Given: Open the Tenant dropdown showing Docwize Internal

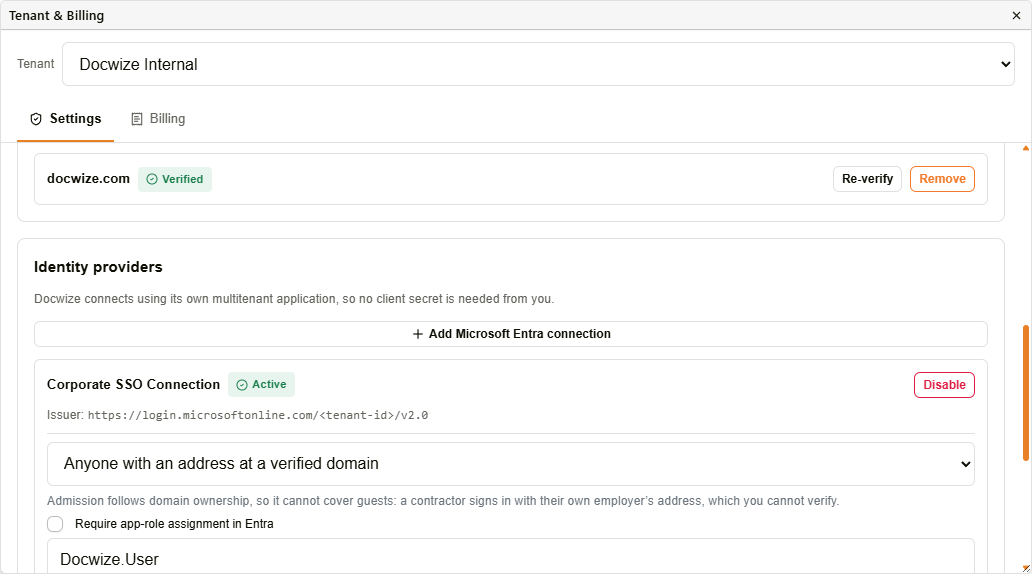Looking at the screenshot, I should (x=538, y=64).
